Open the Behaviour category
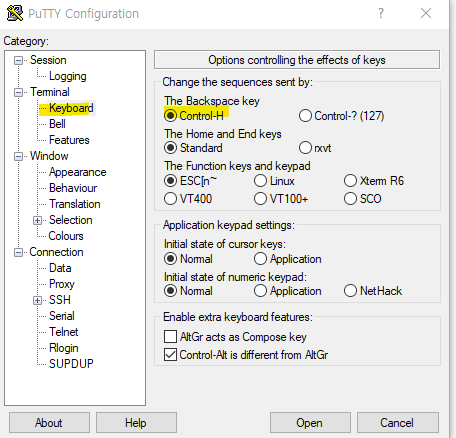 (x=73, y=188)
